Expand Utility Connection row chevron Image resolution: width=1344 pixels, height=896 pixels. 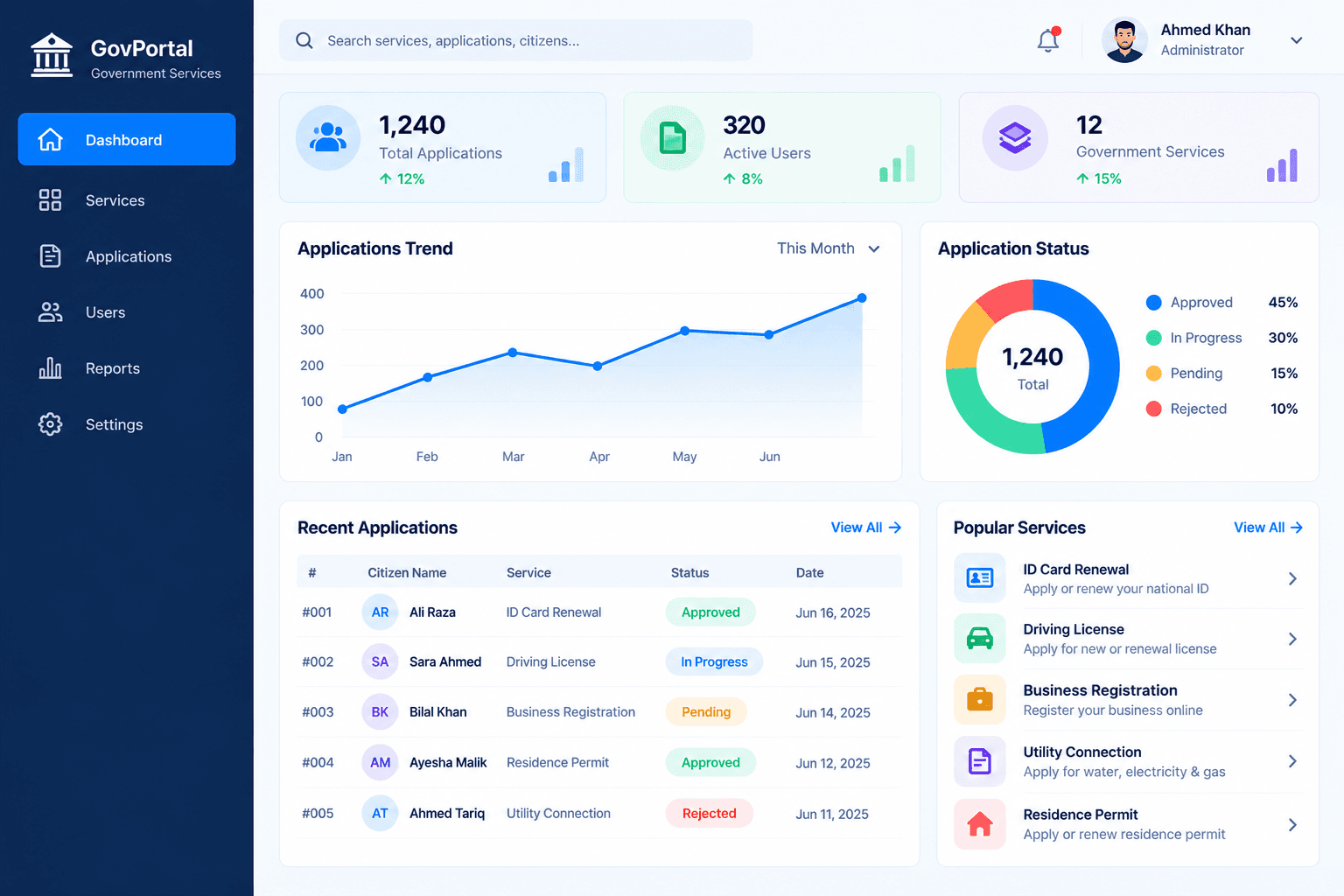click(x=1292, y=761)
